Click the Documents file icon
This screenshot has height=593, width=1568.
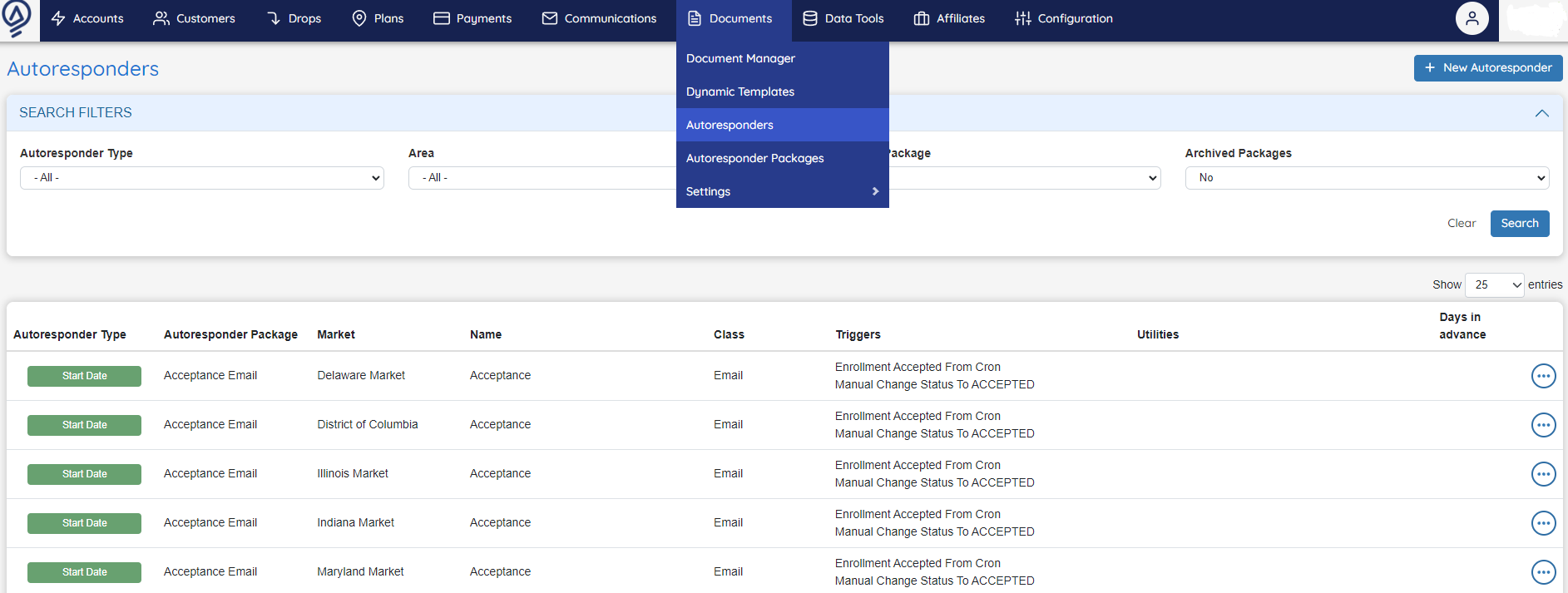click(x=695, y=18)
